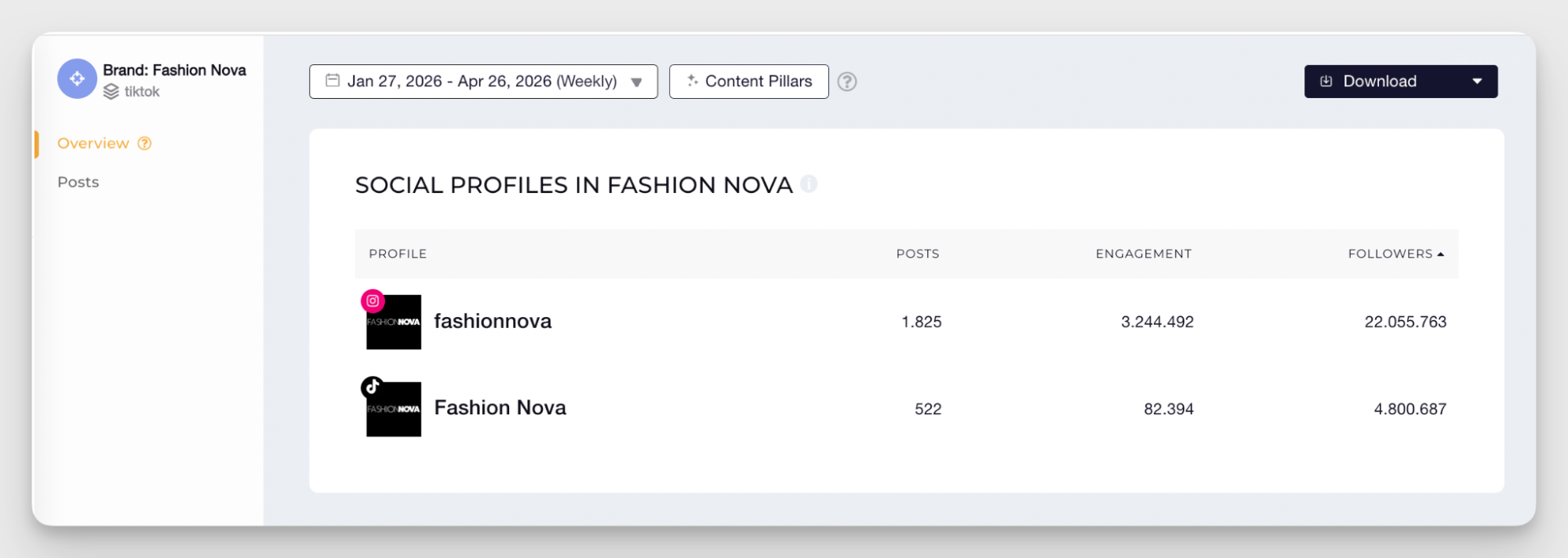Click the help icon next to Overview

(144, 144)
